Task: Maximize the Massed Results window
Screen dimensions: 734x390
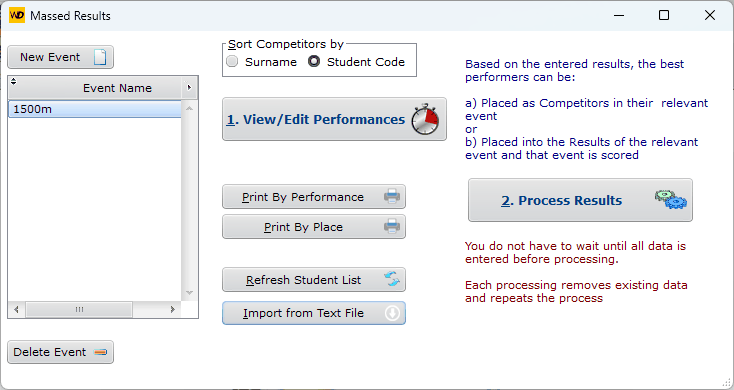Action: 664,15
